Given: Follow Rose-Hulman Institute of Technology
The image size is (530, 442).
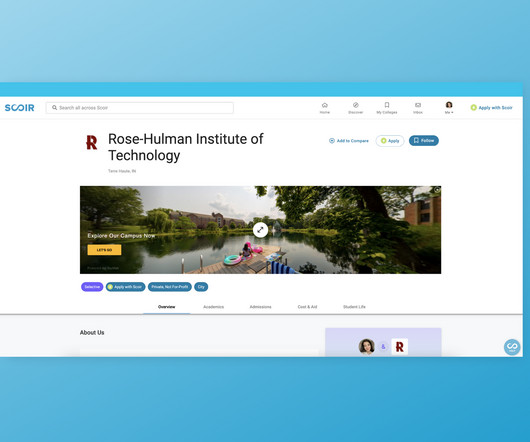Looking at the screenshot, I should 424,141.
